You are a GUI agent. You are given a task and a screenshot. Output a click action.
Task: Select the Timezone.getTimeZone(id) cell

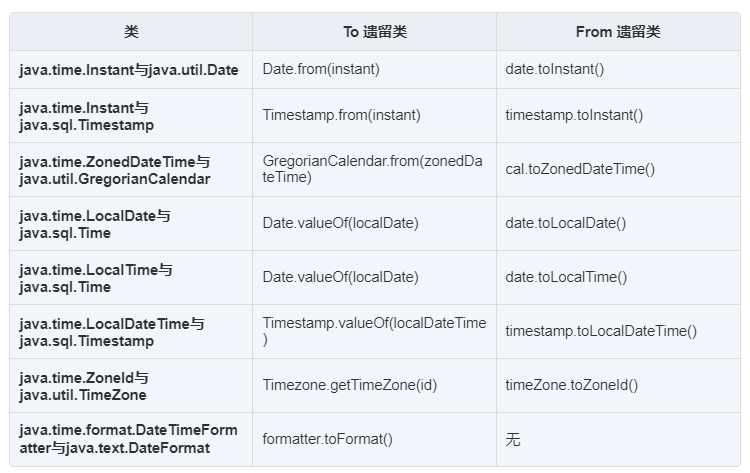tap(375, 385)
